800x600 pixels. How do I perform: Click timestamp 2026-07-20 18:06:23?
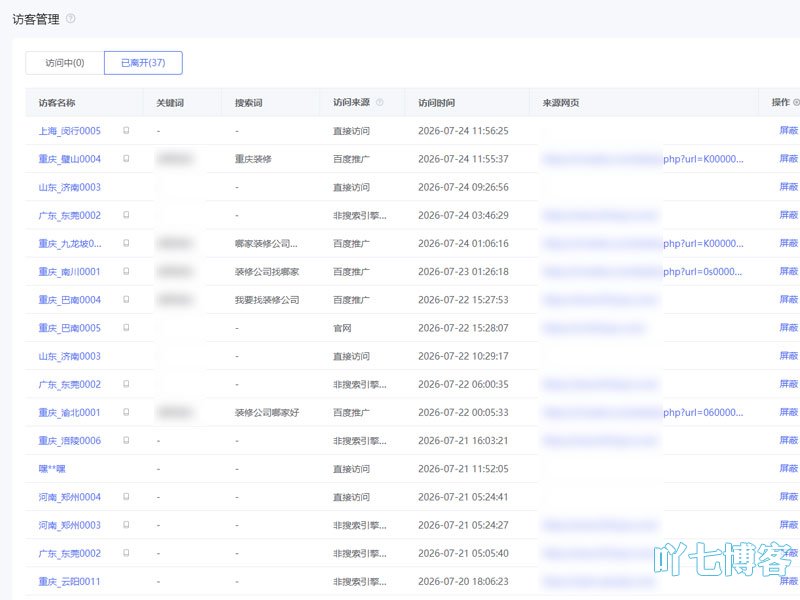click(x=463, y=581)
